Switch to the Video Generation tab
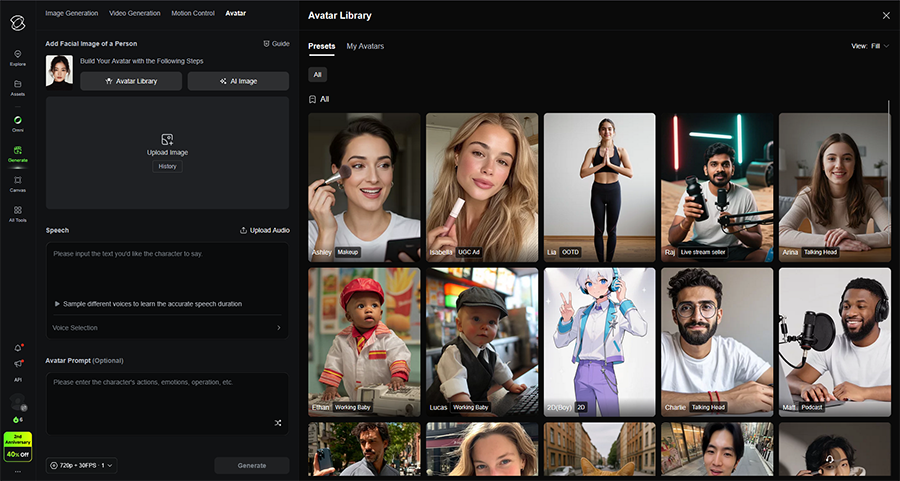 coord(135,13)
